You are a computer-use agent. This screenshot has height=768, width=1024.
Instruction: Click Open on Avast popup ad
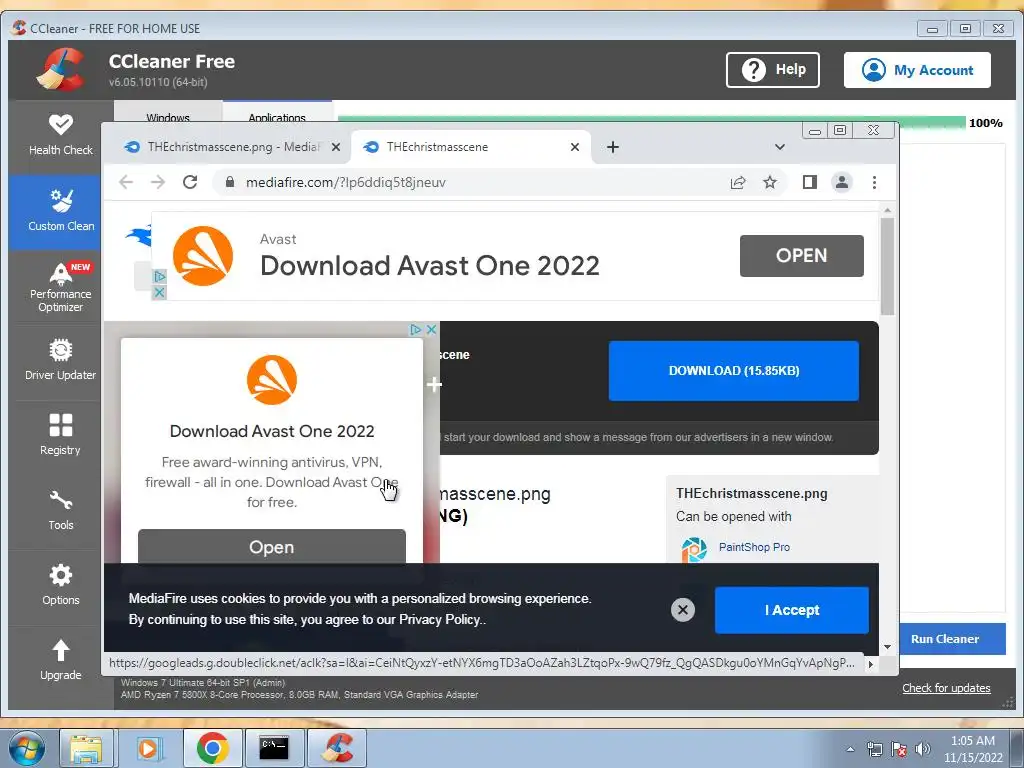tap(272, 547)
